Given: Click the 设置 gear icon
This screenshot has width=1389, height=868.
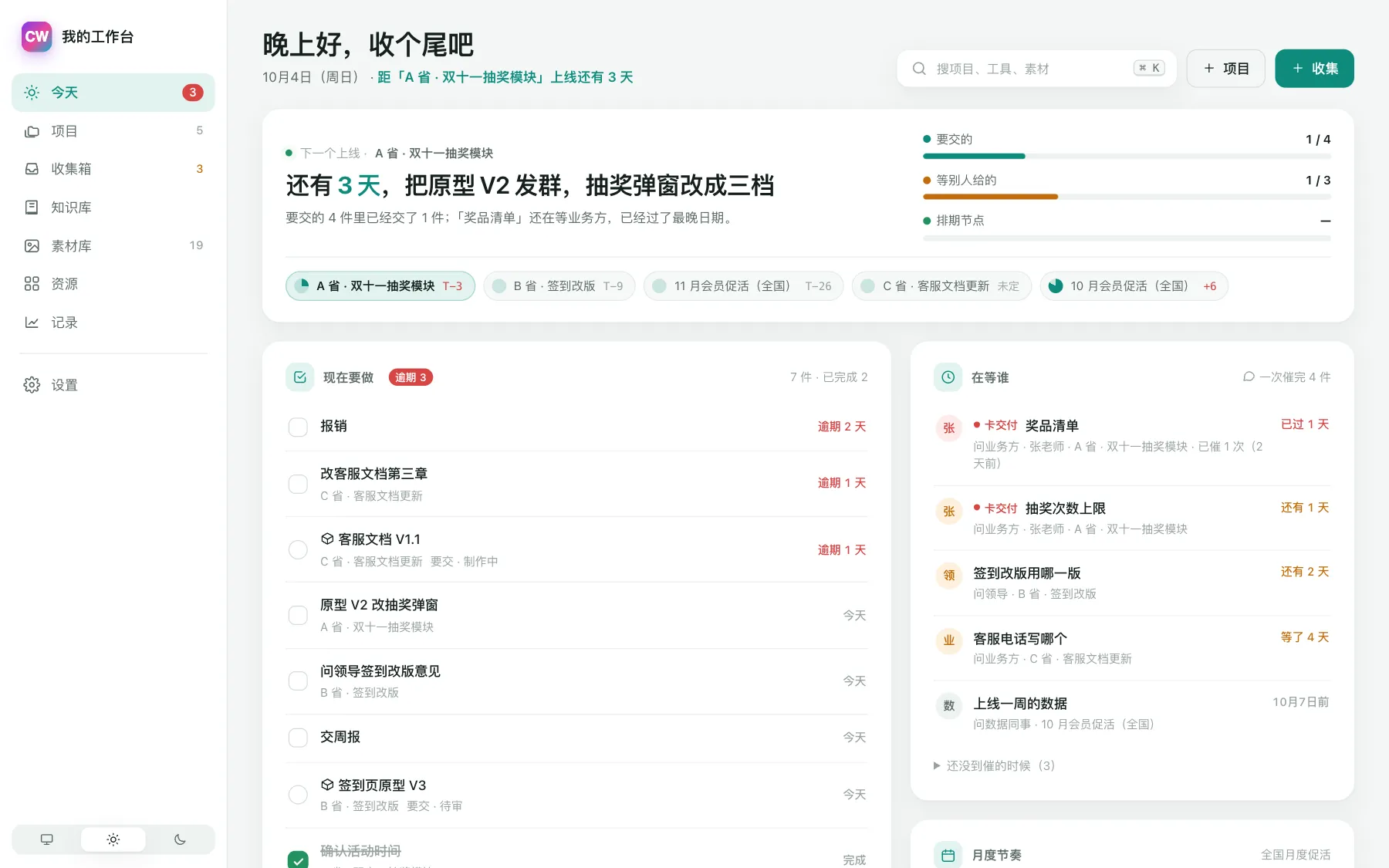Looking at the screenshot, I should click(x=32, y=385).
